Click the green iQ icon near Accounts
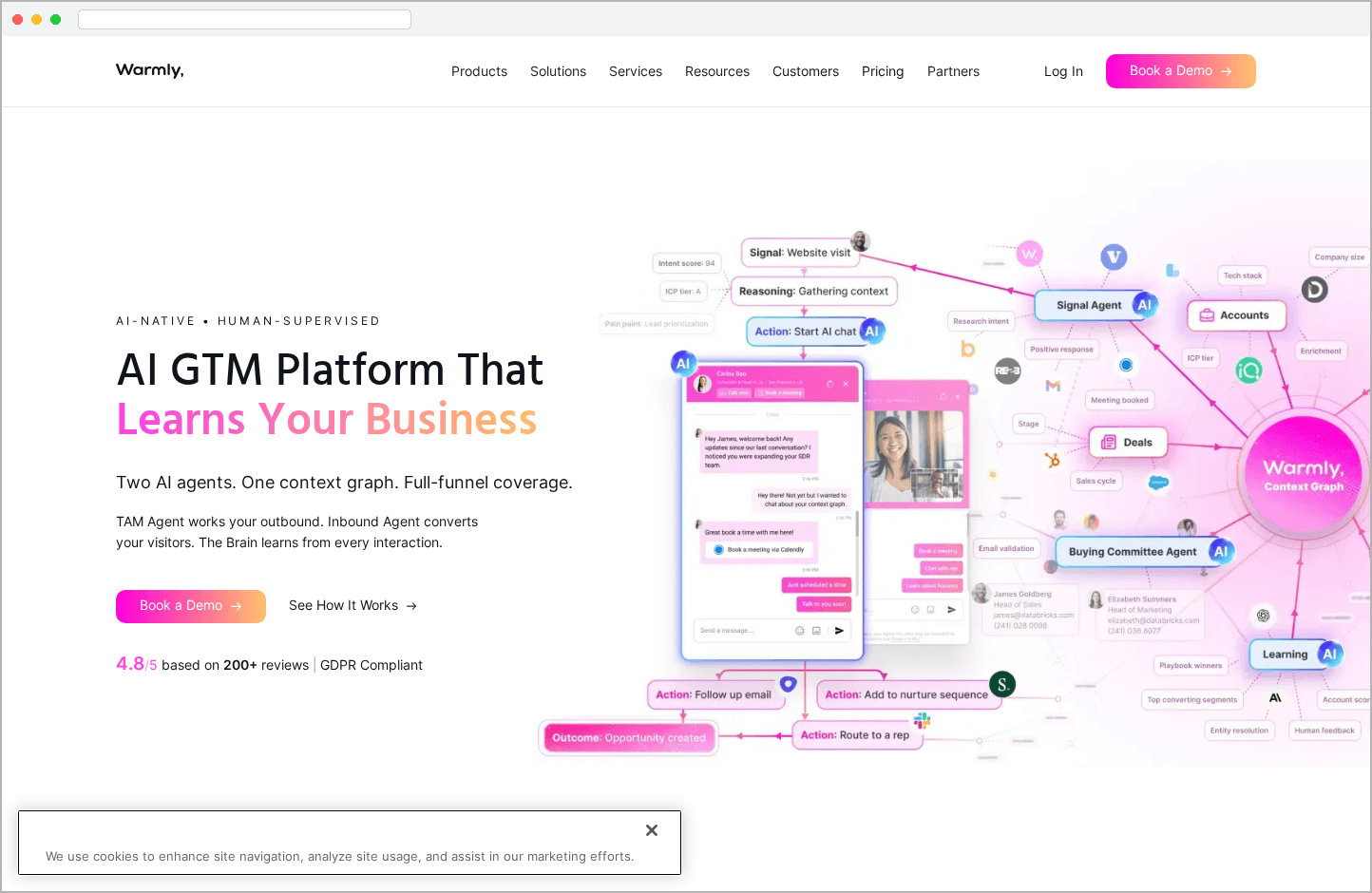 [x=1248, y=370]
